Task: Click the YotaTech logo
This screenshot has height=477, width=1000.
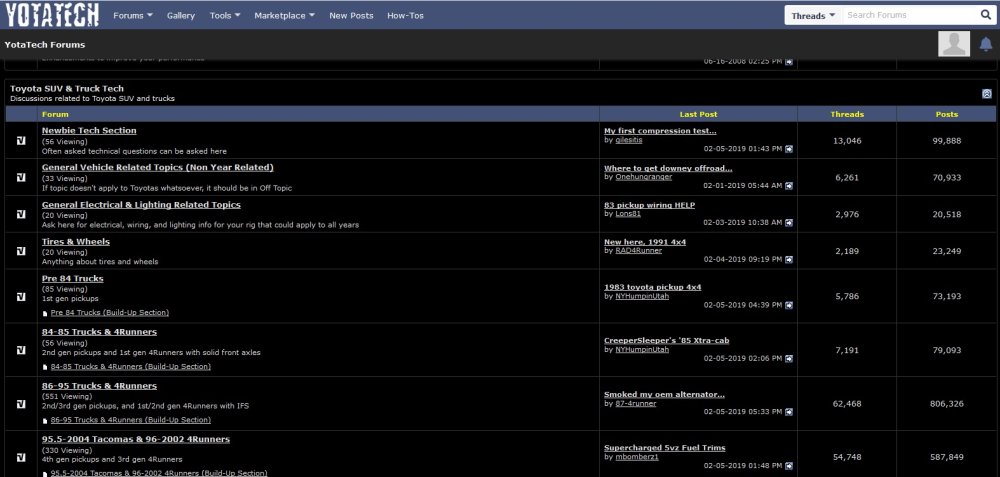Action: pos(52,14)
